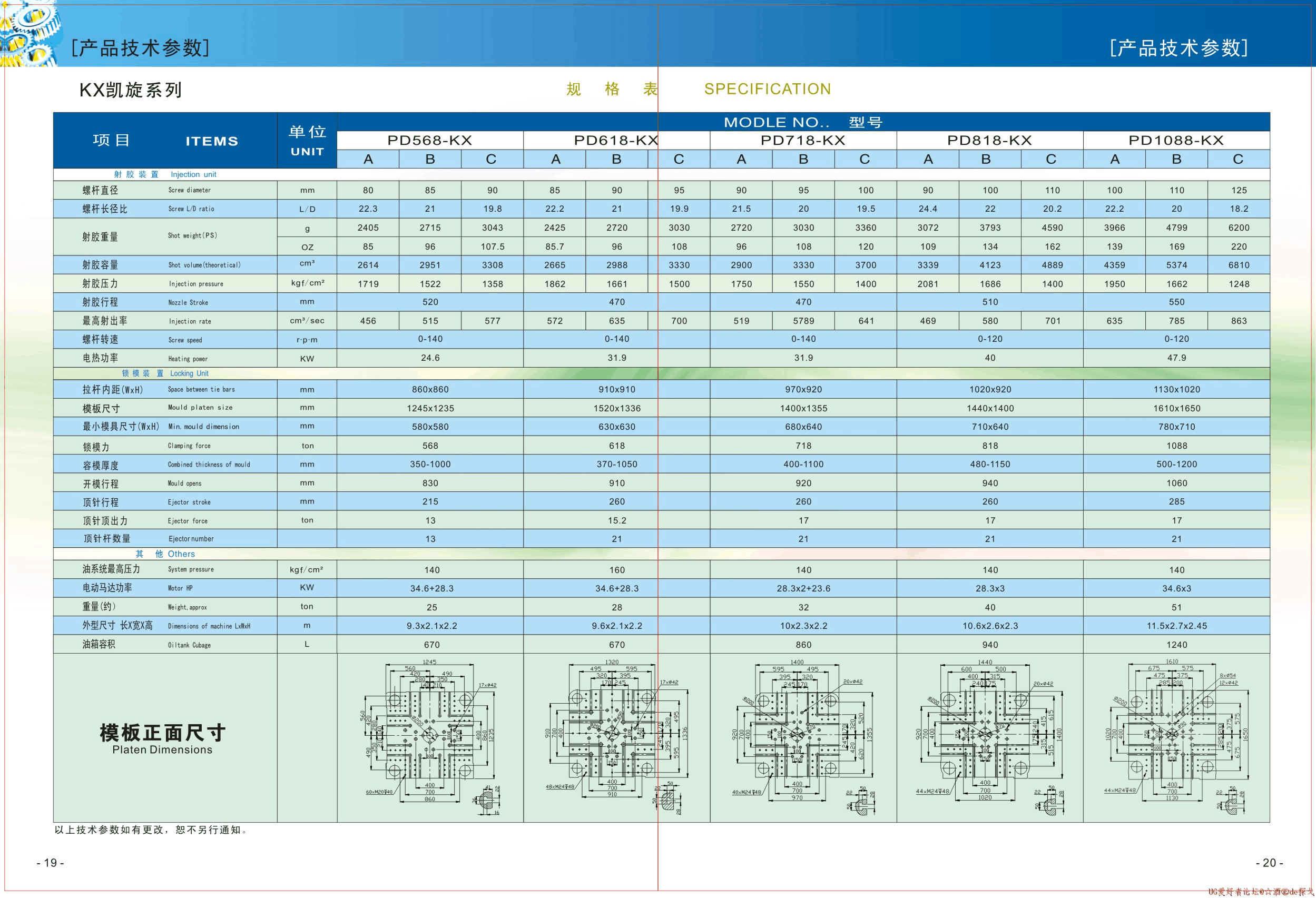Select the Others section label

(181, 554)
